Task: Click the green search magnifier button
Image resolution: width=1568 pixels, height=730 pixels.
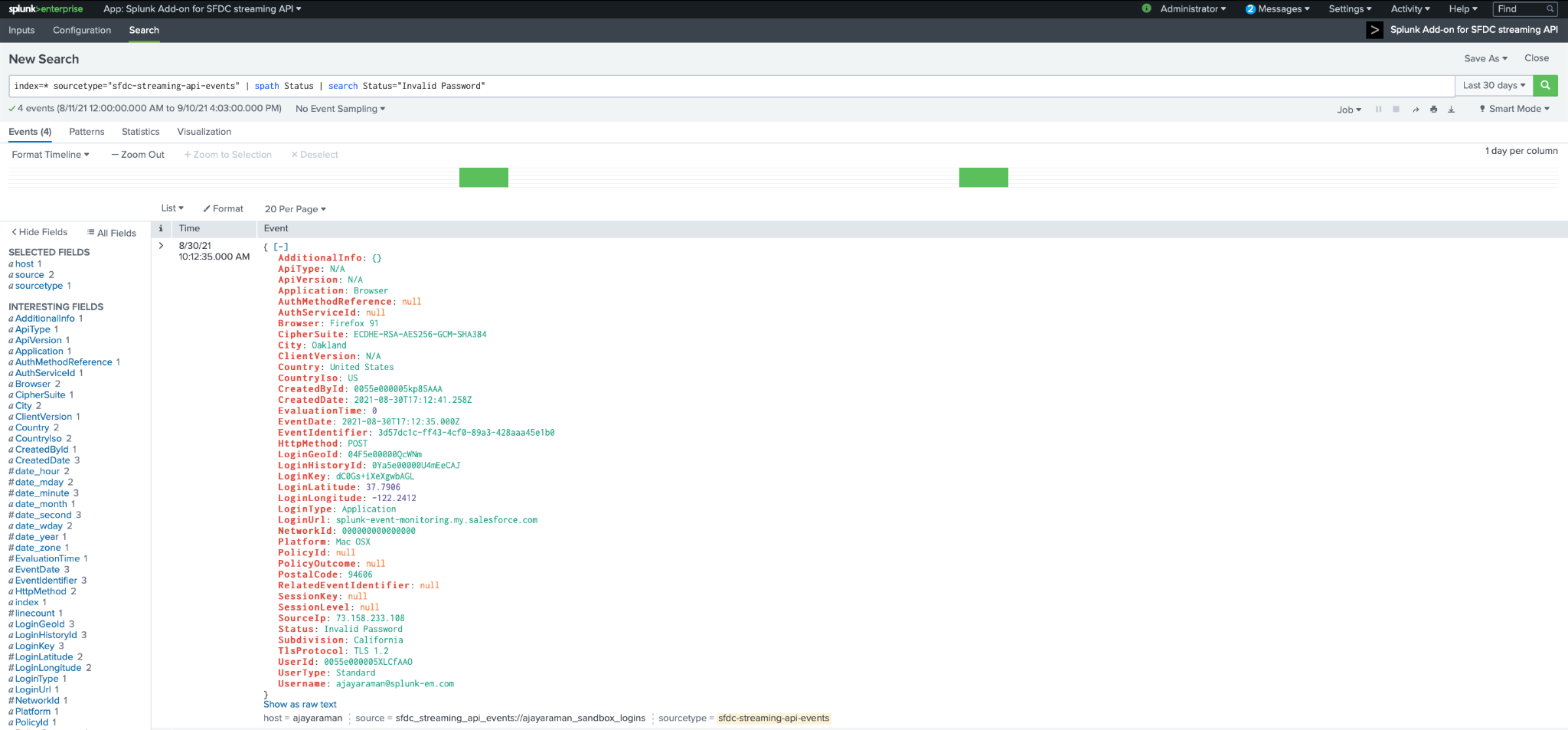Action: pyautogui.click(x=1545, y=85)
